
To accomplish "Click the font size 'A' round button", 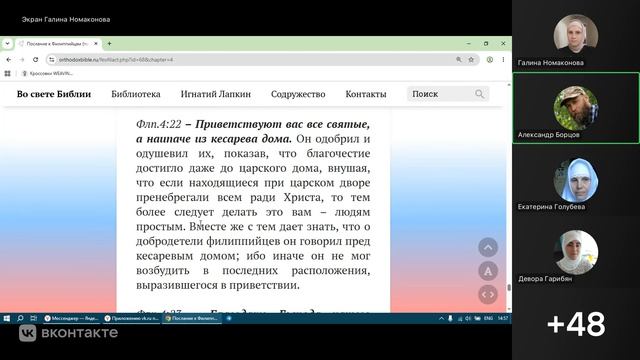I will point(488,271).
